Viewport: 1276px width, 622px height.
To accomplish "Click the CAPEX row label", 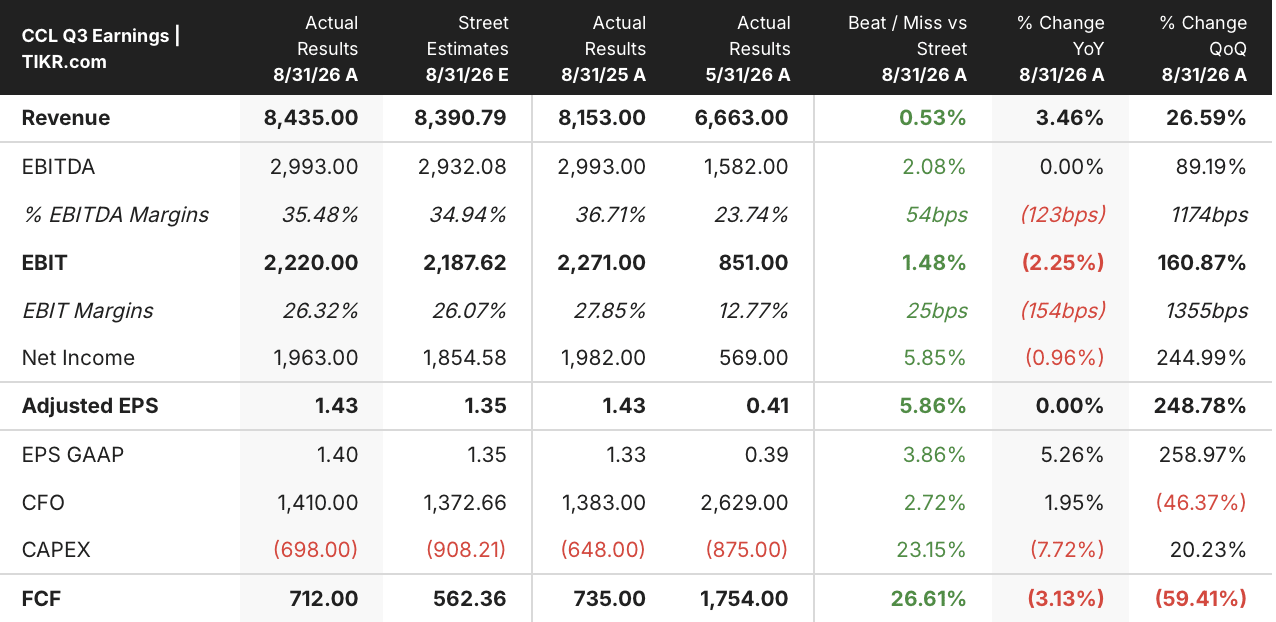I will click(x=56, y=550).
